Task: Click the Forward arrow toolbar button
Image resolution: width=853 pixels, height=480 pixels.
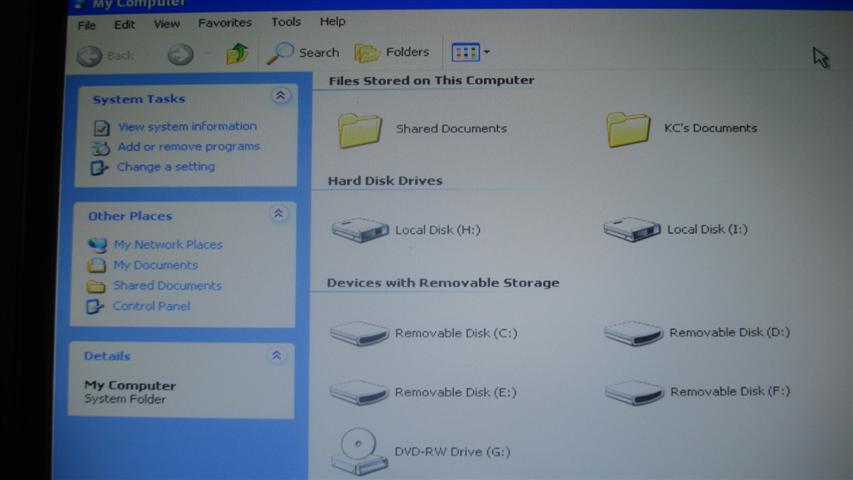Action: [x=181, y=54]
